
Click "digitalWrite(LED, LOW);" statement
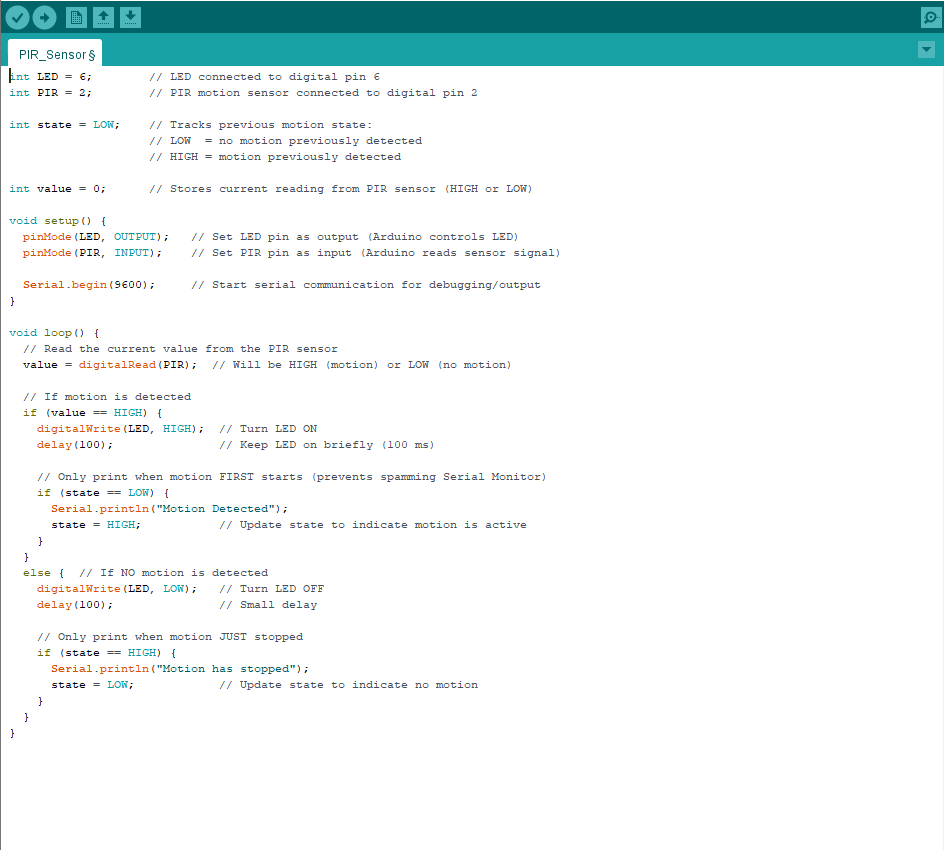pos(117,589)
